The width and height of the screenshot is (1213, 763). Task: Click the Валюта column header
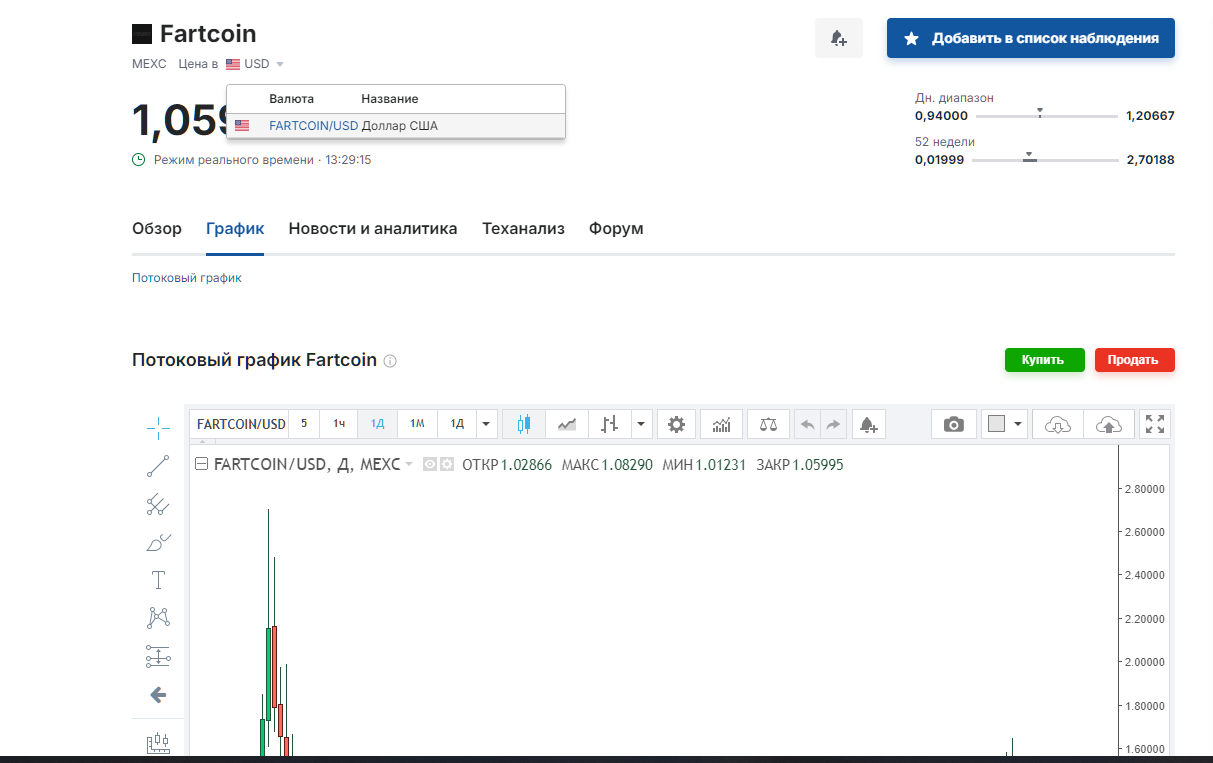pyautogui.click(x=291, y=99)
